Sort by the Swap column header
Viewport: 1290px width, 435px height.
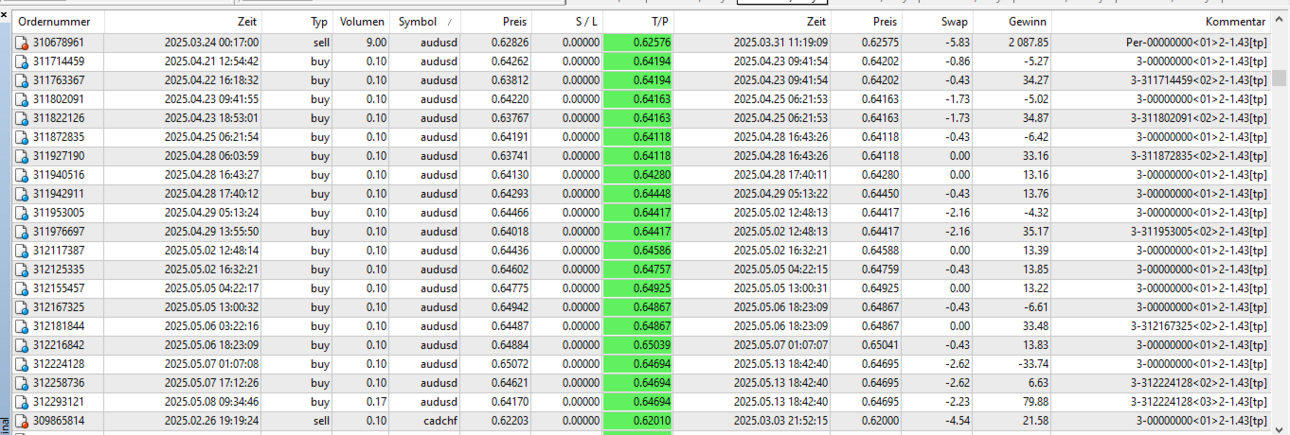tap(937, 21)
